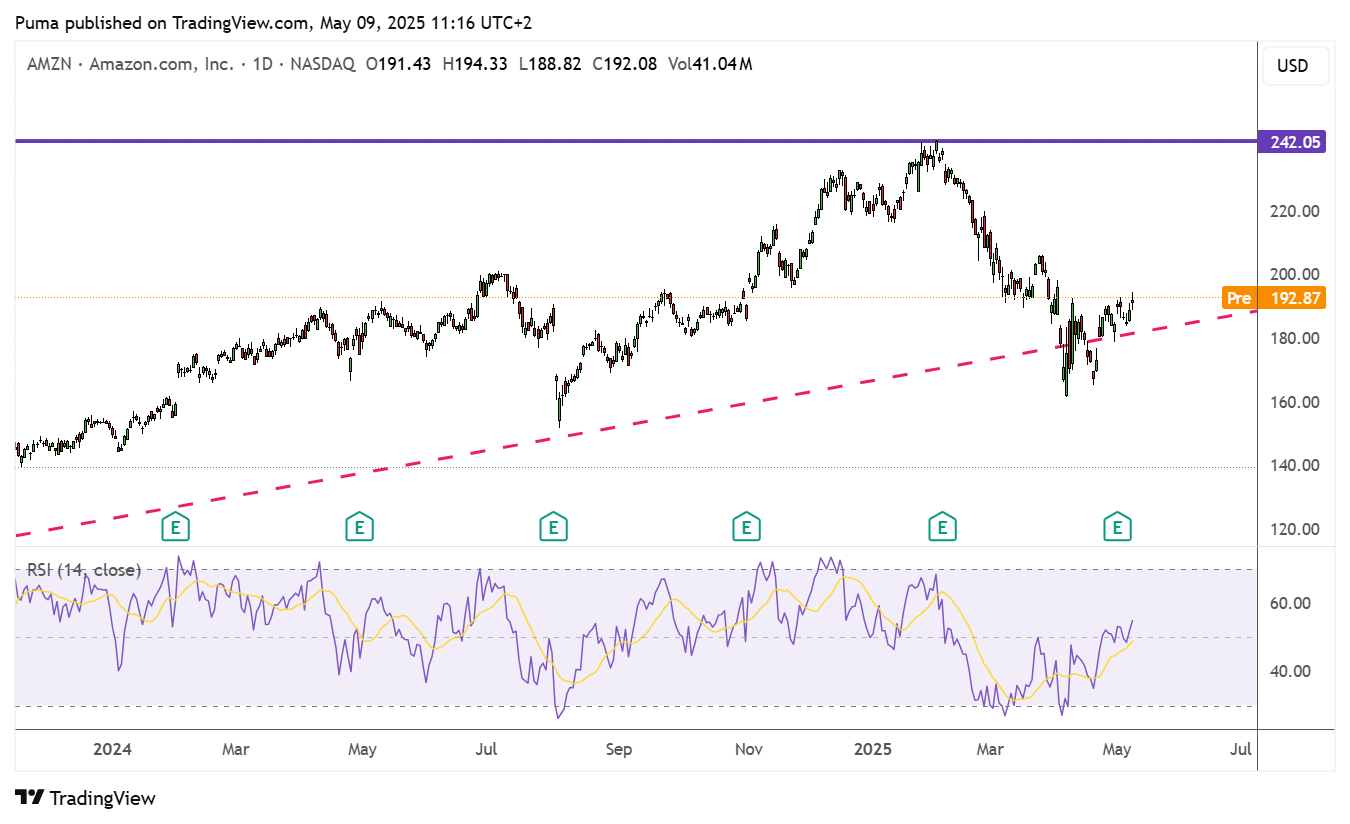Click the low value L188.82
The height and width of the screenshot is (824, 1350).
(x=550, y=64)
